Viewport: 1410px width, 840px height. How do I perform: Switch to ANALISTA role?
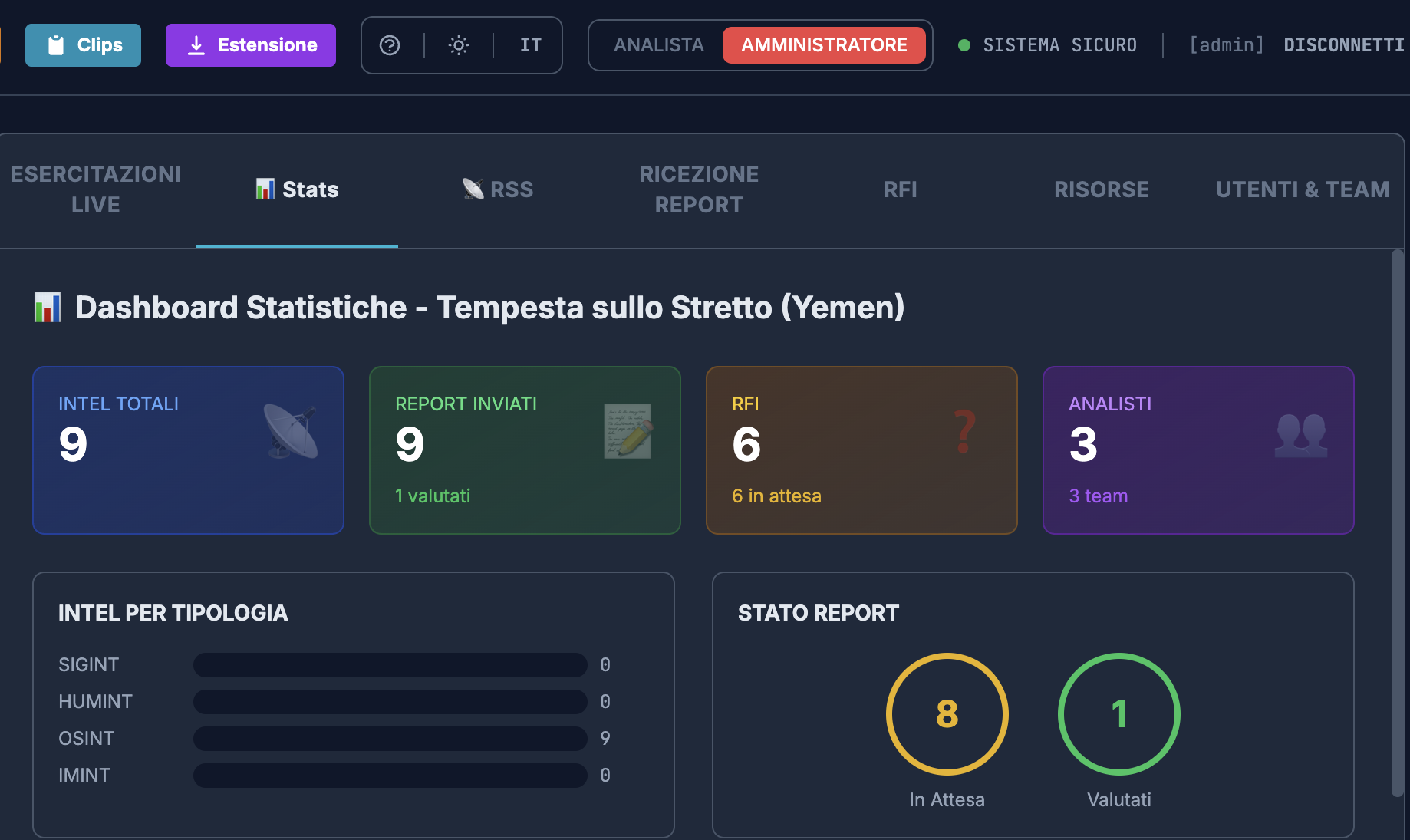pos(658,45)
